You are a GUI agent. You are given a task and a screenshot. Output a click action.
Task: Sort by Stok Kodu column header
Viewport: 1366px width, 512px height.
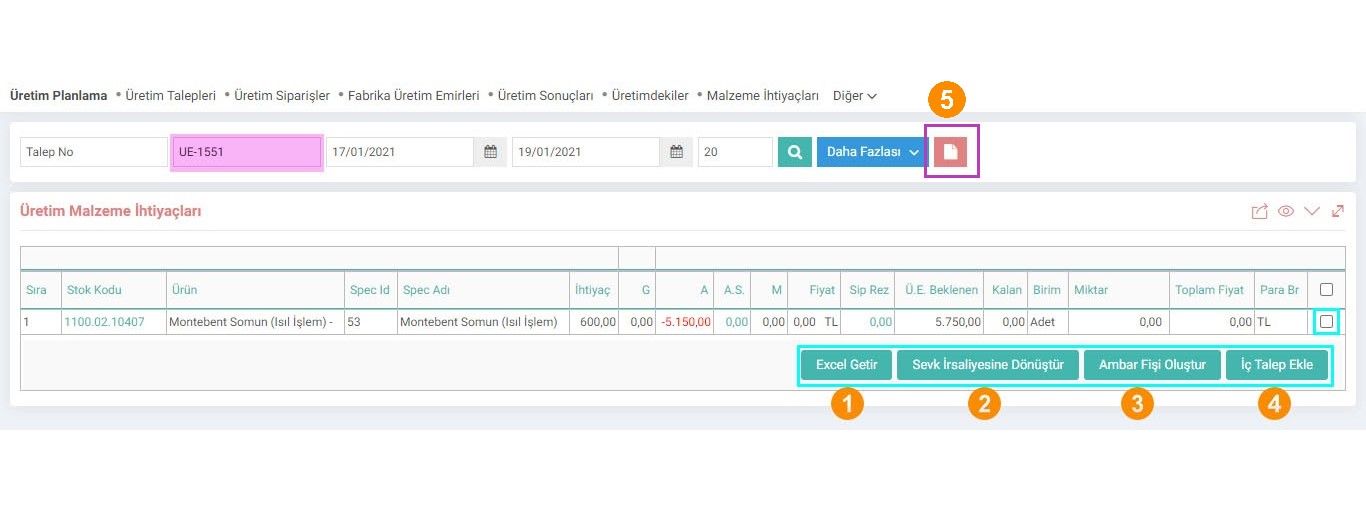click(x=94, y=290)
